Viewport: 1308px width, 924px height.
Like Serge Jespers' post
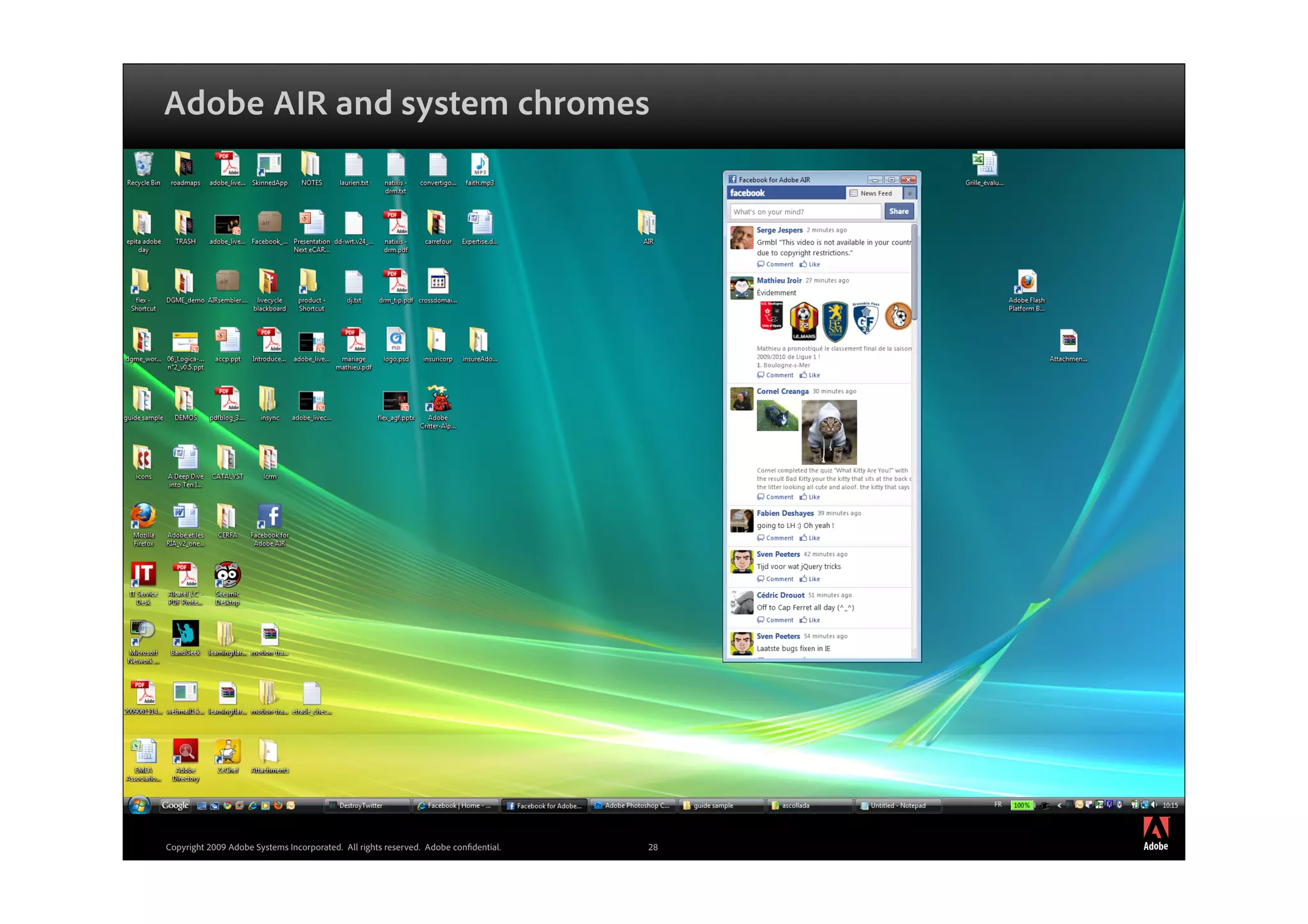810,264
